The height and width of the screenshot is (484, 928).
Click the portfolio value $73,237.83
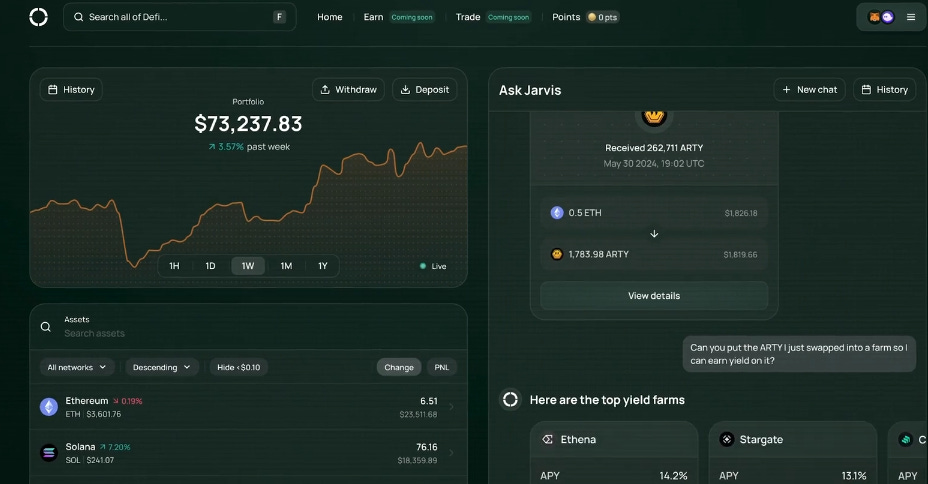click(x=248, y=124)
